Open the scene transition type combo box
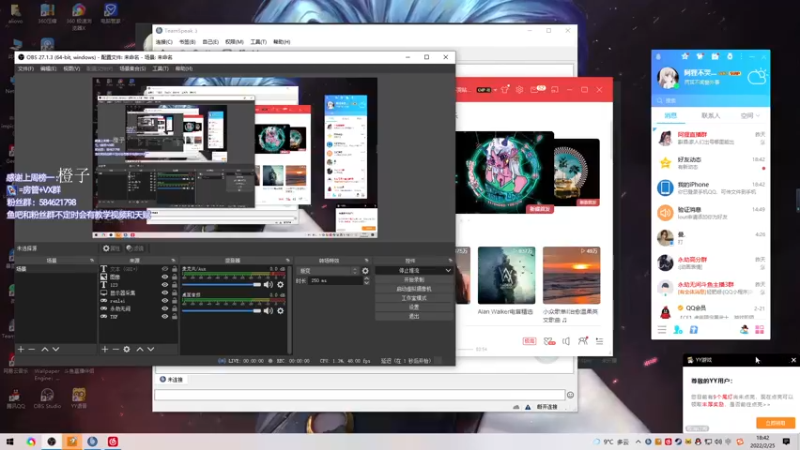 point(328,271)
